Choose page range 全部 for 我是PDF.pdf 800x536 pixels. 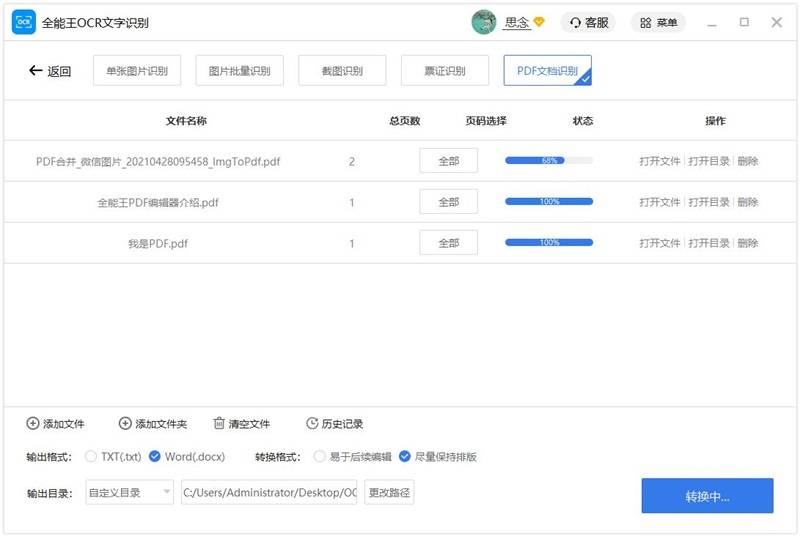(x=448, y=243)
